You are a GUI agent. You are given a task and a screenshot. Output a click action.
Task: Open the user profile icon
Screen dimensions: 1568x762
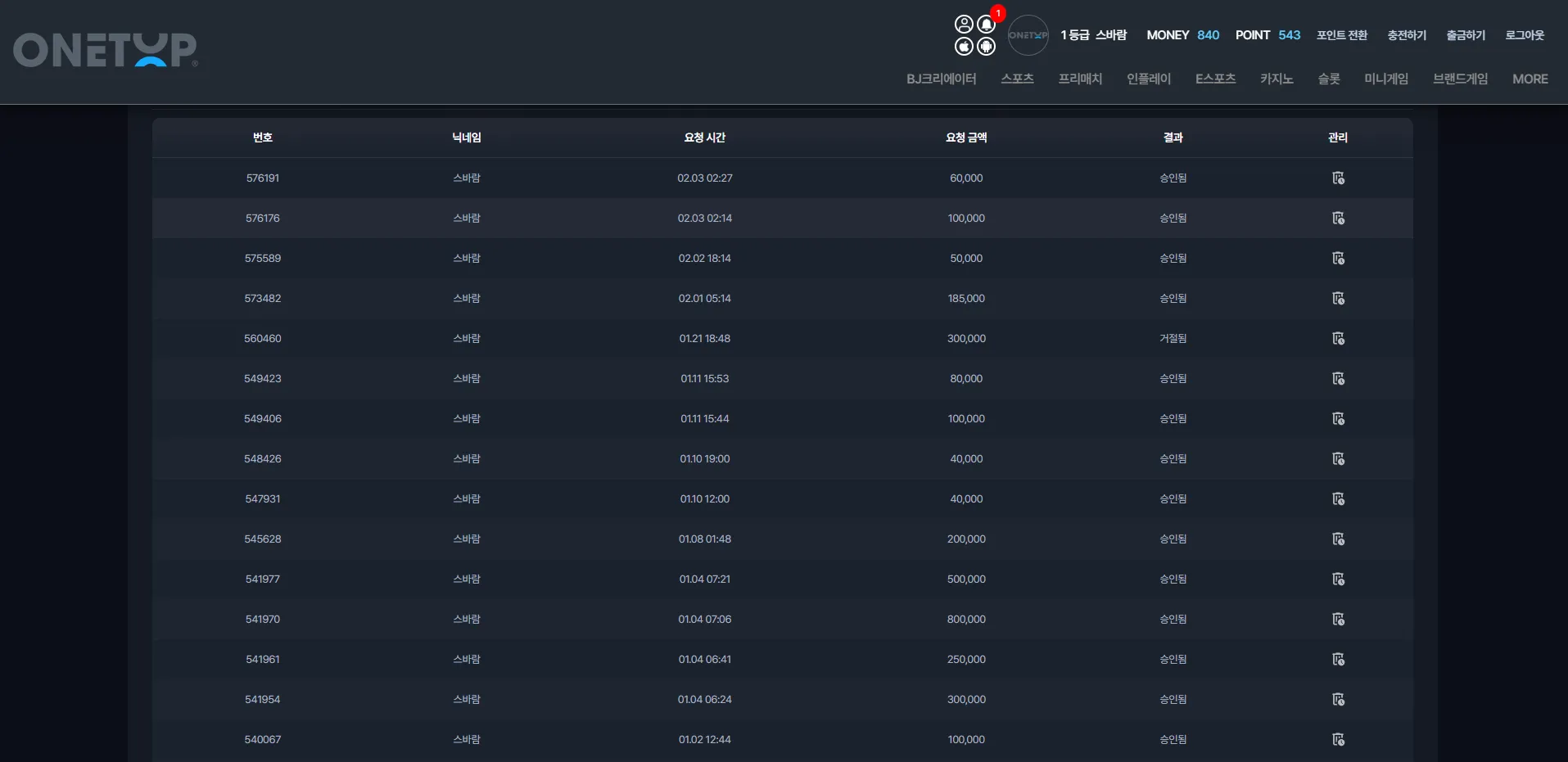pyautogui.click(x=965, y=25)
